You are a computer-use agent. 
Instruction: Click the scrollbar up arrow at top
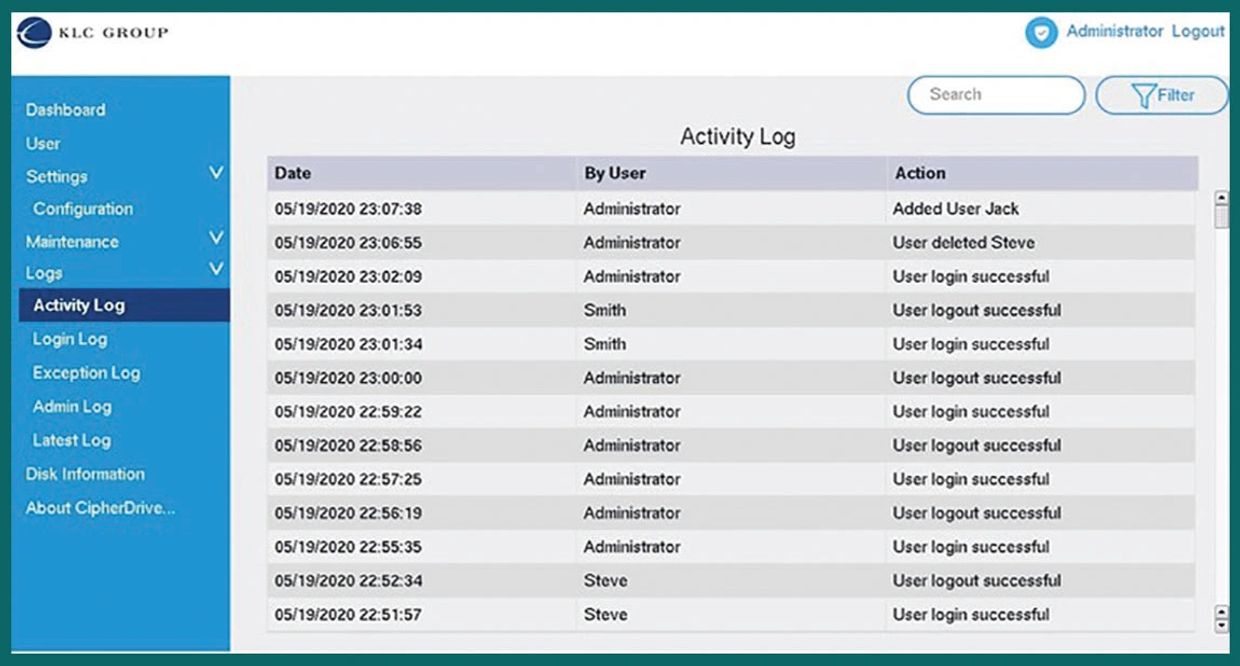(1220, 198)
